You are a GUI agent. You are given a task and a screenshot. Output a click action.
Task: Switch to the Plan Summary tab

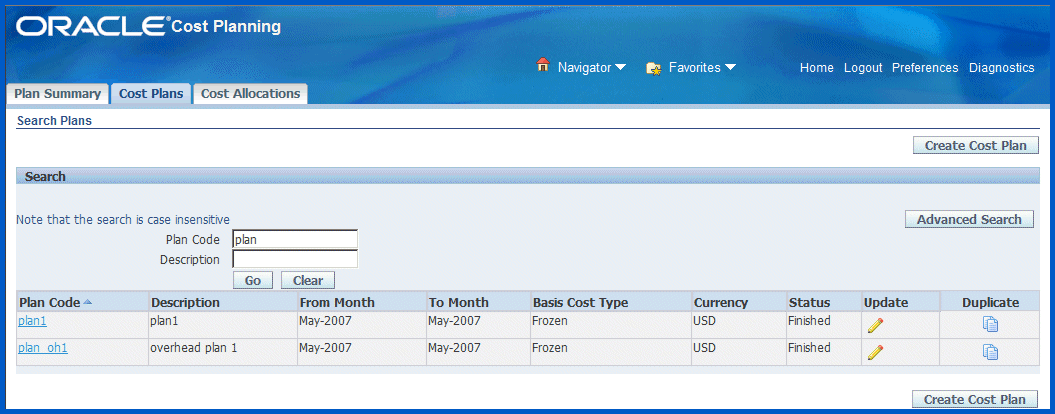coord(57,94)
